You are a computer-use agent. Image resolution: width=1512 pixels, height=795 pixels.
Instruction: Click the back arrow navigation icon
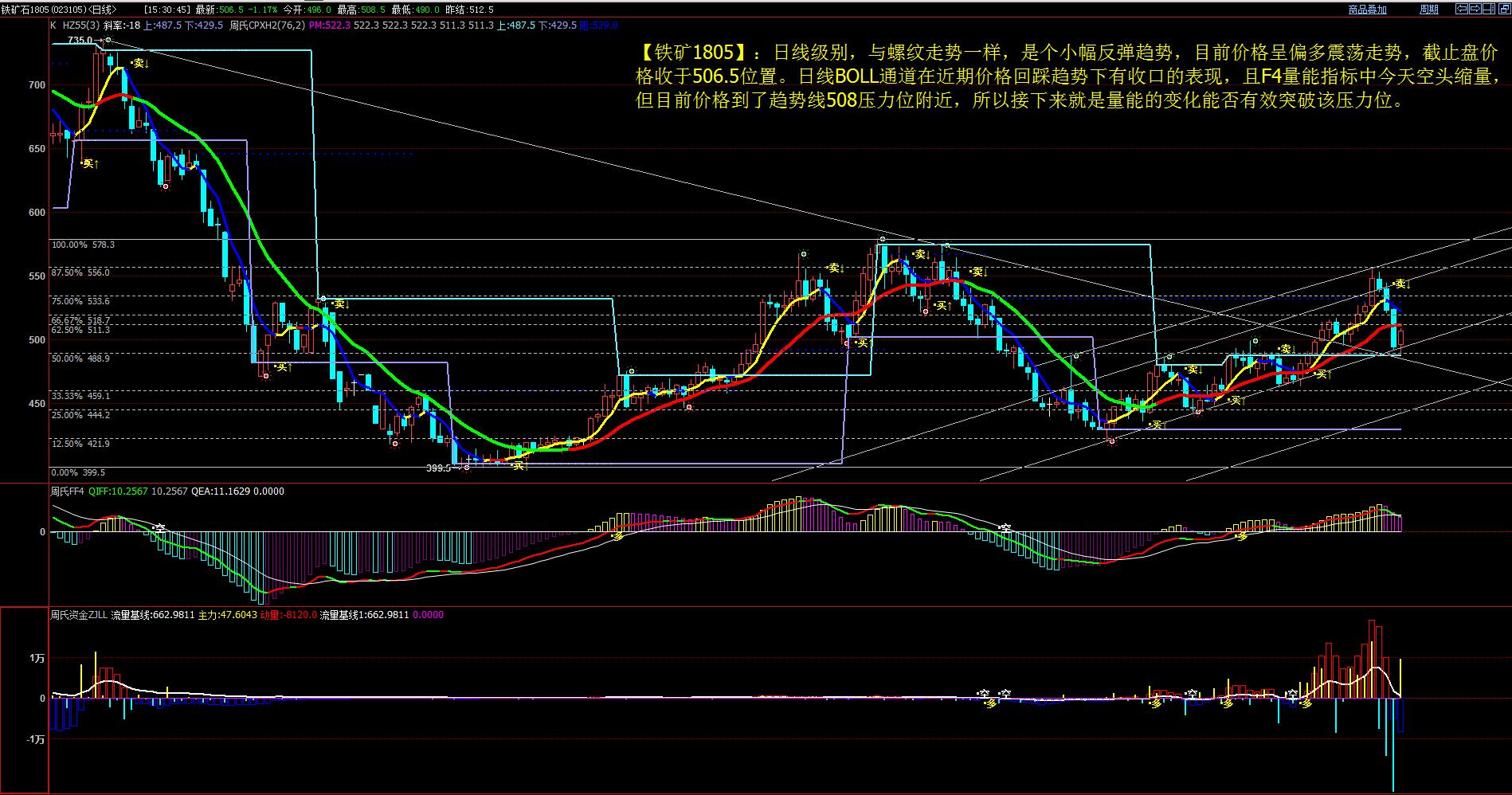pos(1461,10)
